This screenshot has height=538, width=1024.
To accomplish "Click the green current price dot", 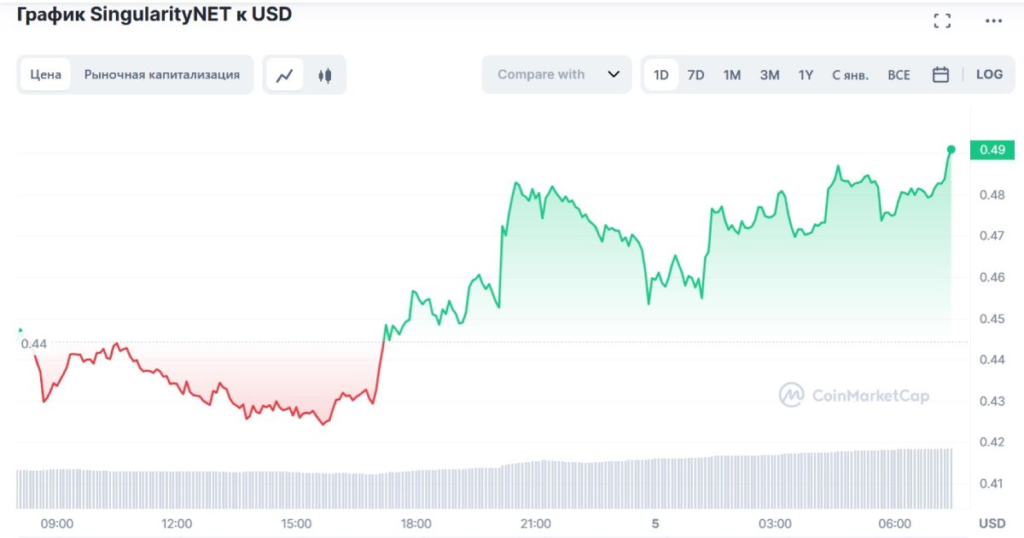I will pyautogui.click(x=950, y=149).
